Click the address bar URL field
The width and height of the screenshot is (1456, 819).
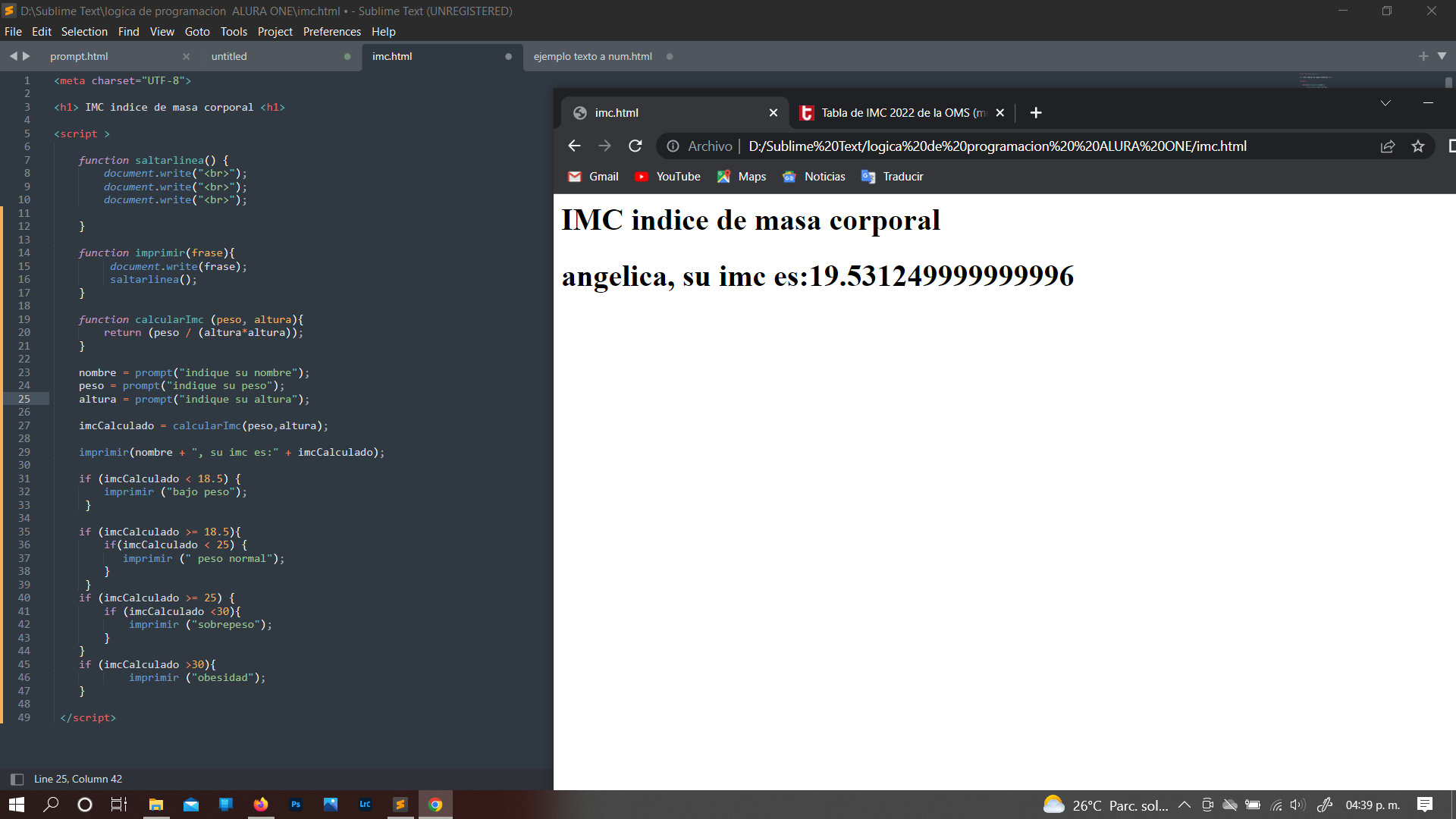pos(997,146)
